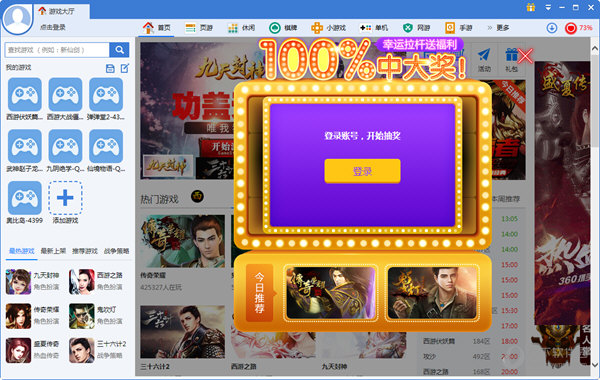Click the red 73% accelerator ball
Screen dimensions: 600x380
[x=570, y=28]
